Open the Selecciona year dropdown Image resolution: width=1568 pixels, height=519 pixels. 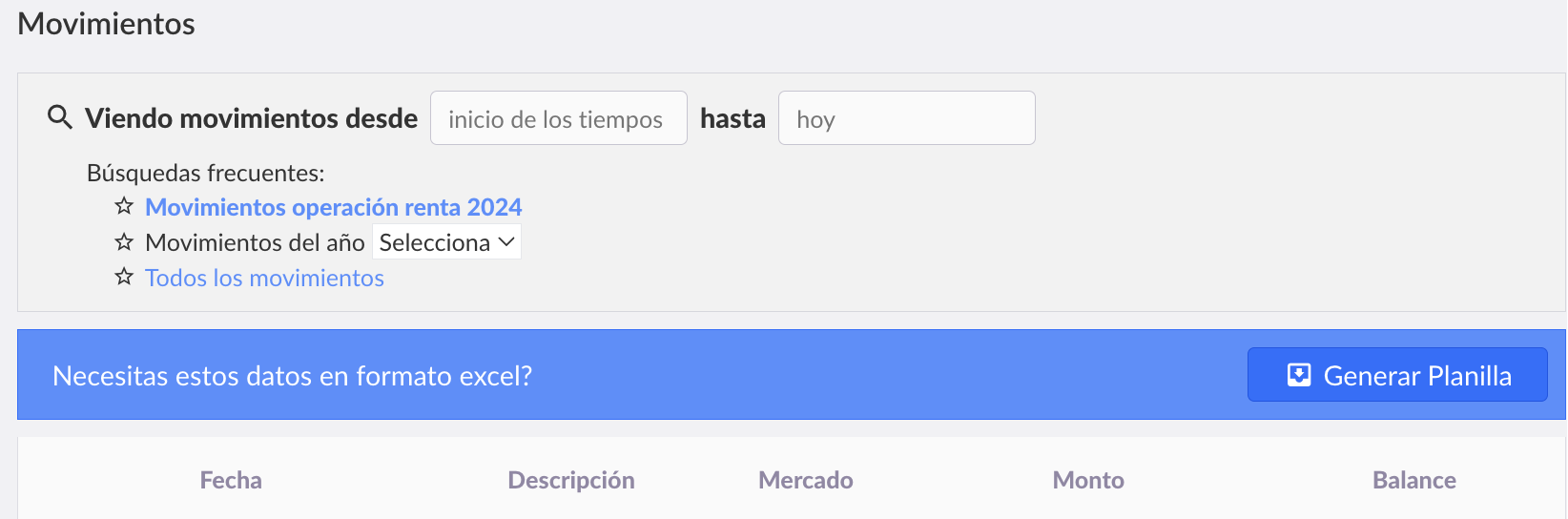click(x=446, y=242)
